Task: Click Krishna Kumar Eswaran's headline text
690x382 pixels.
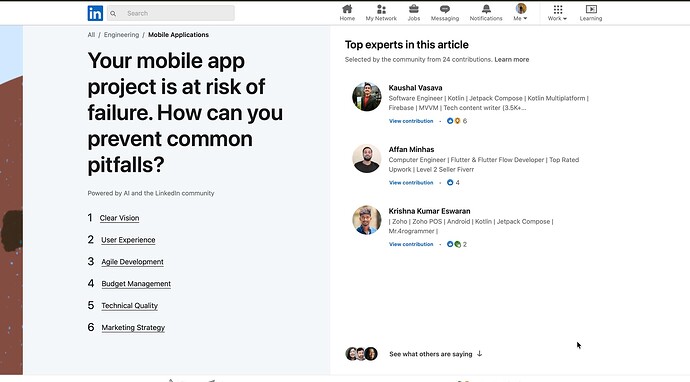Action: point(471,226)
